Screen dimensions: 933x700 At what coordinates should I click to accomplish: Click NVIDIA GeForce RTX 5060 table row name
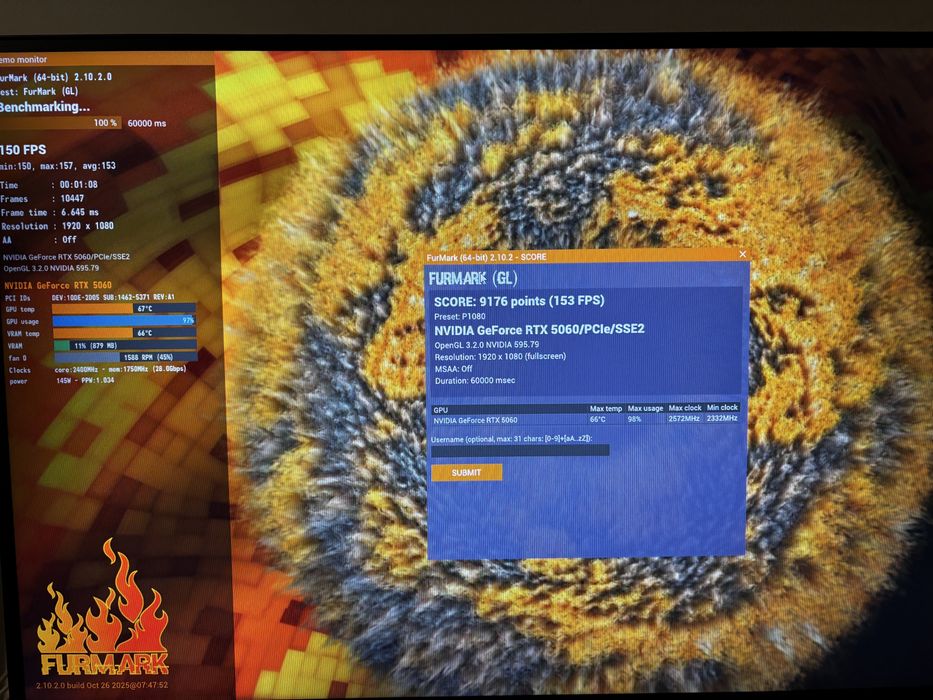coord(475,420)
